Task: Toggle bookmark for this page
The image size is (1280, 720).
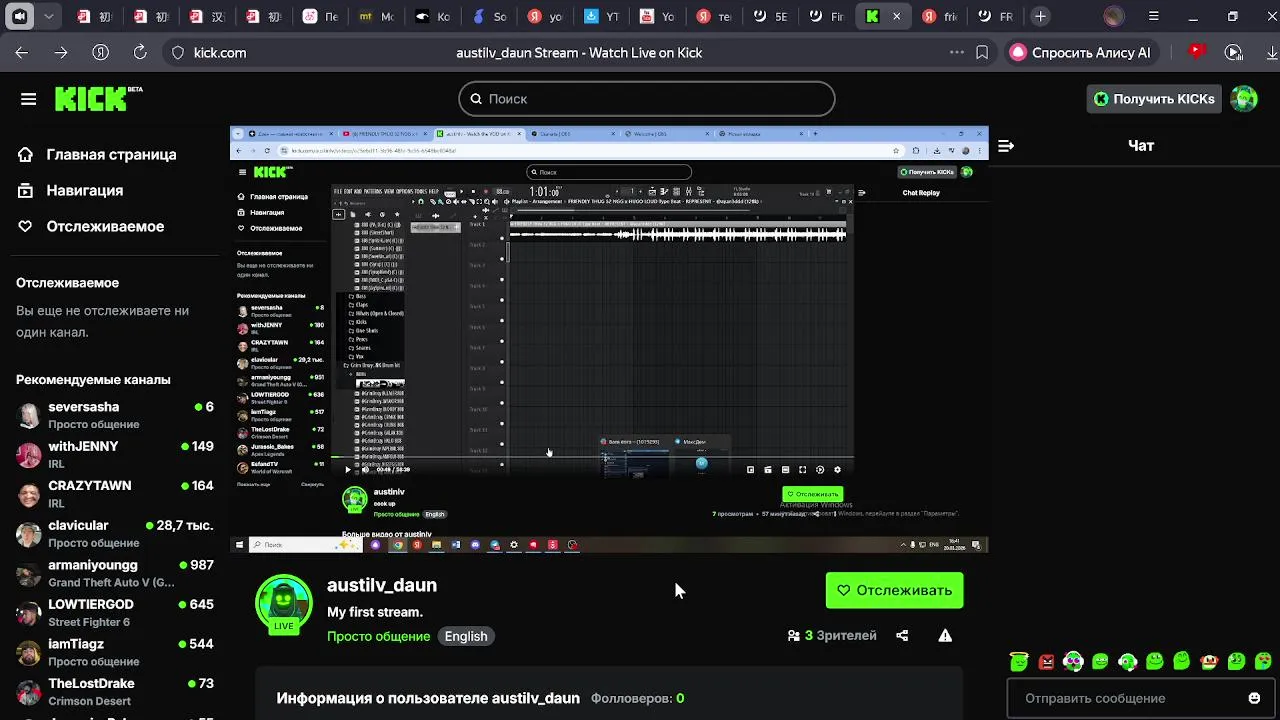Action: click(982, 53)
